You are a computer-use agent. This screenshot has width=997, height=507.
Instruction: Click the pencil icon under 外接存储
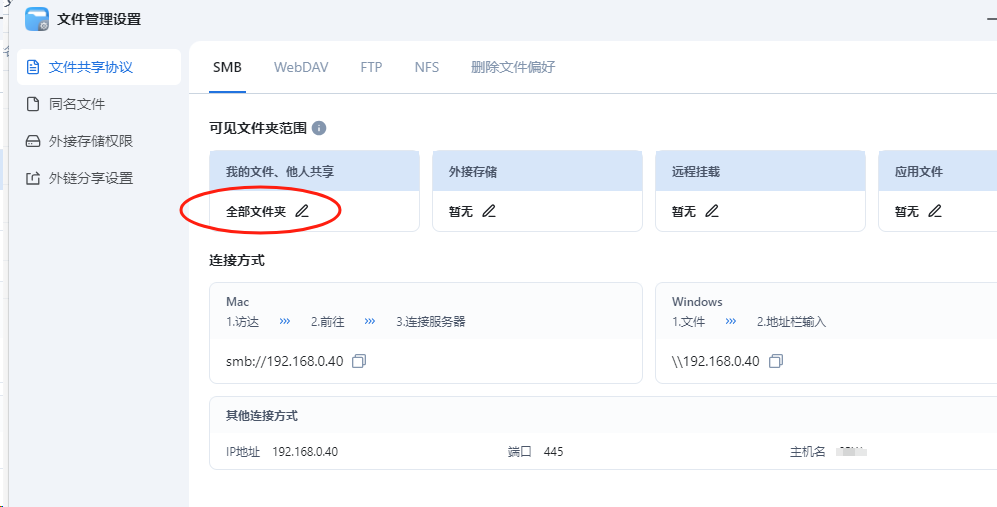click(x=489, y=211)
